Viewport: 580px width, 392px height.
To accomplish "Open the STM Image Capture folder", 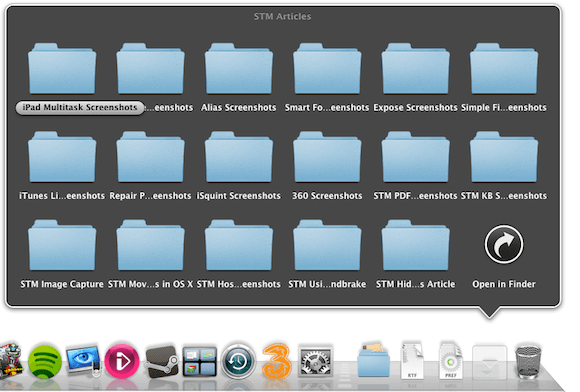I will (x=62, y=246).
